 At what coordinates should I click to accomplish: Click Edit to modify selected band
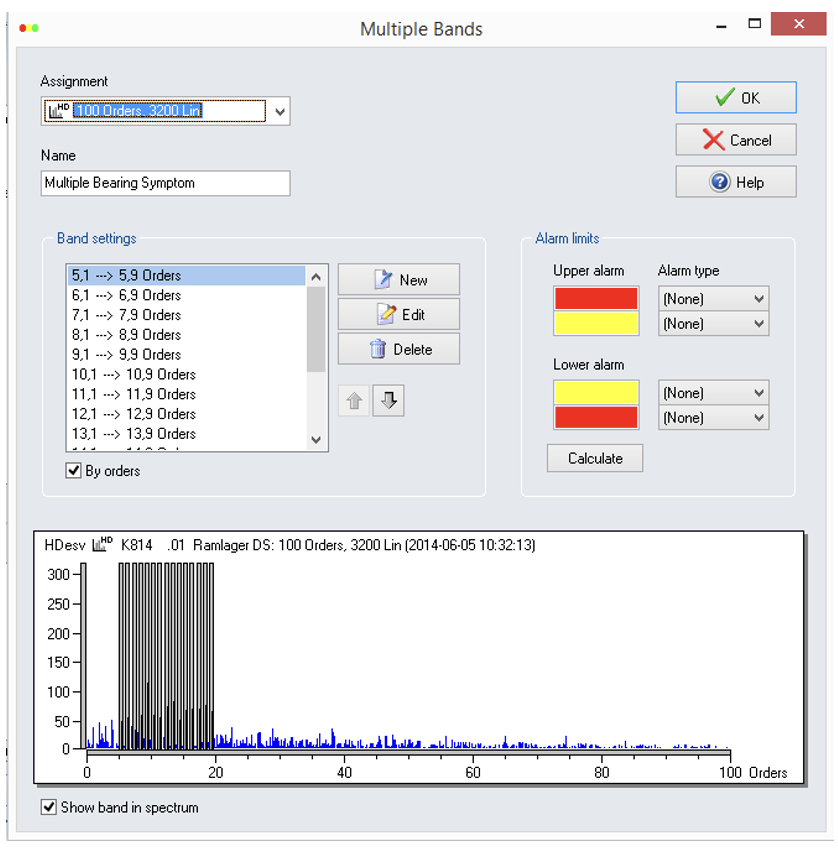399,314
